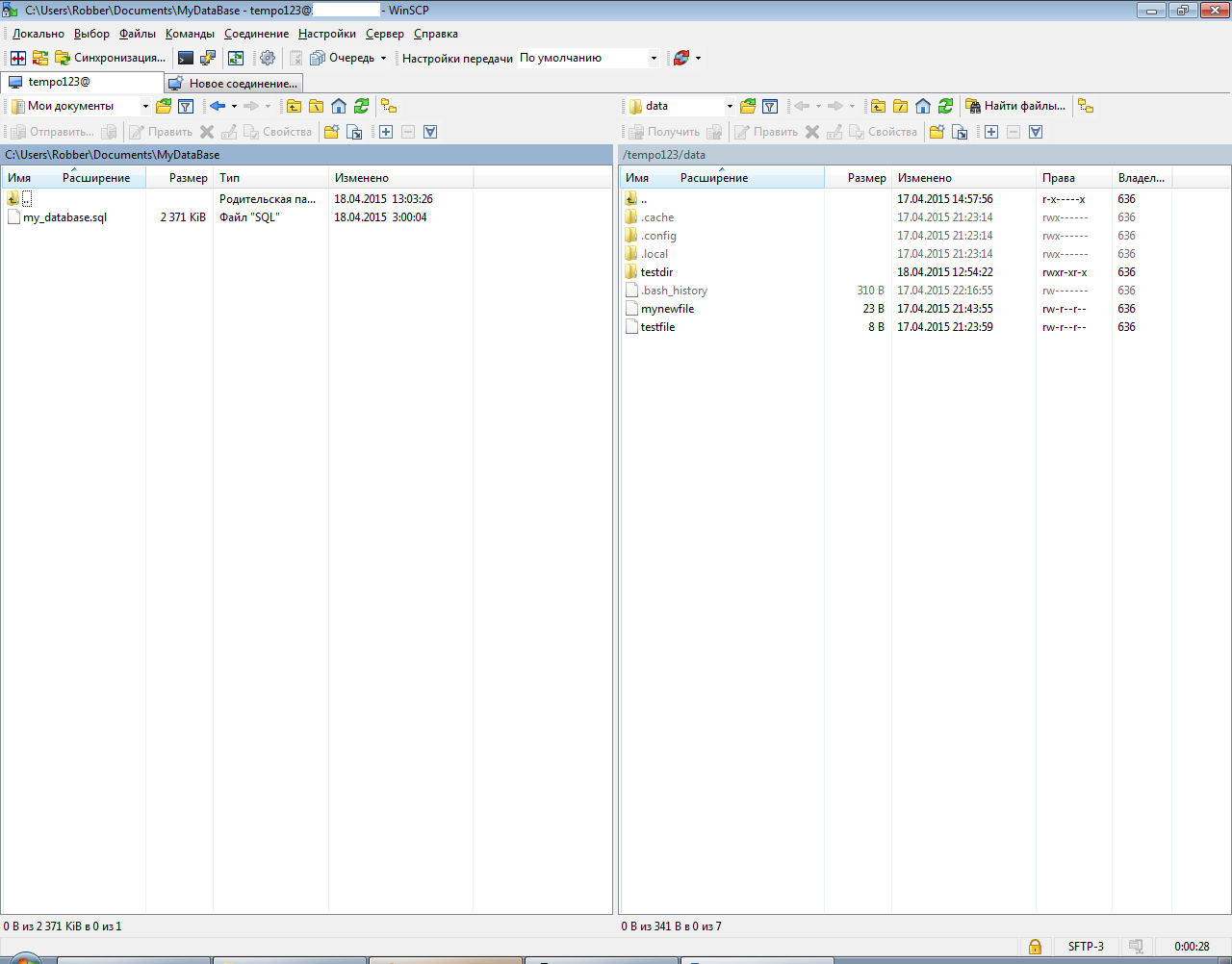The width and height of the screenshot is (1232, 964).
Task: Click the SFTP-3 protocol status entry
Action: [1086, 947]
